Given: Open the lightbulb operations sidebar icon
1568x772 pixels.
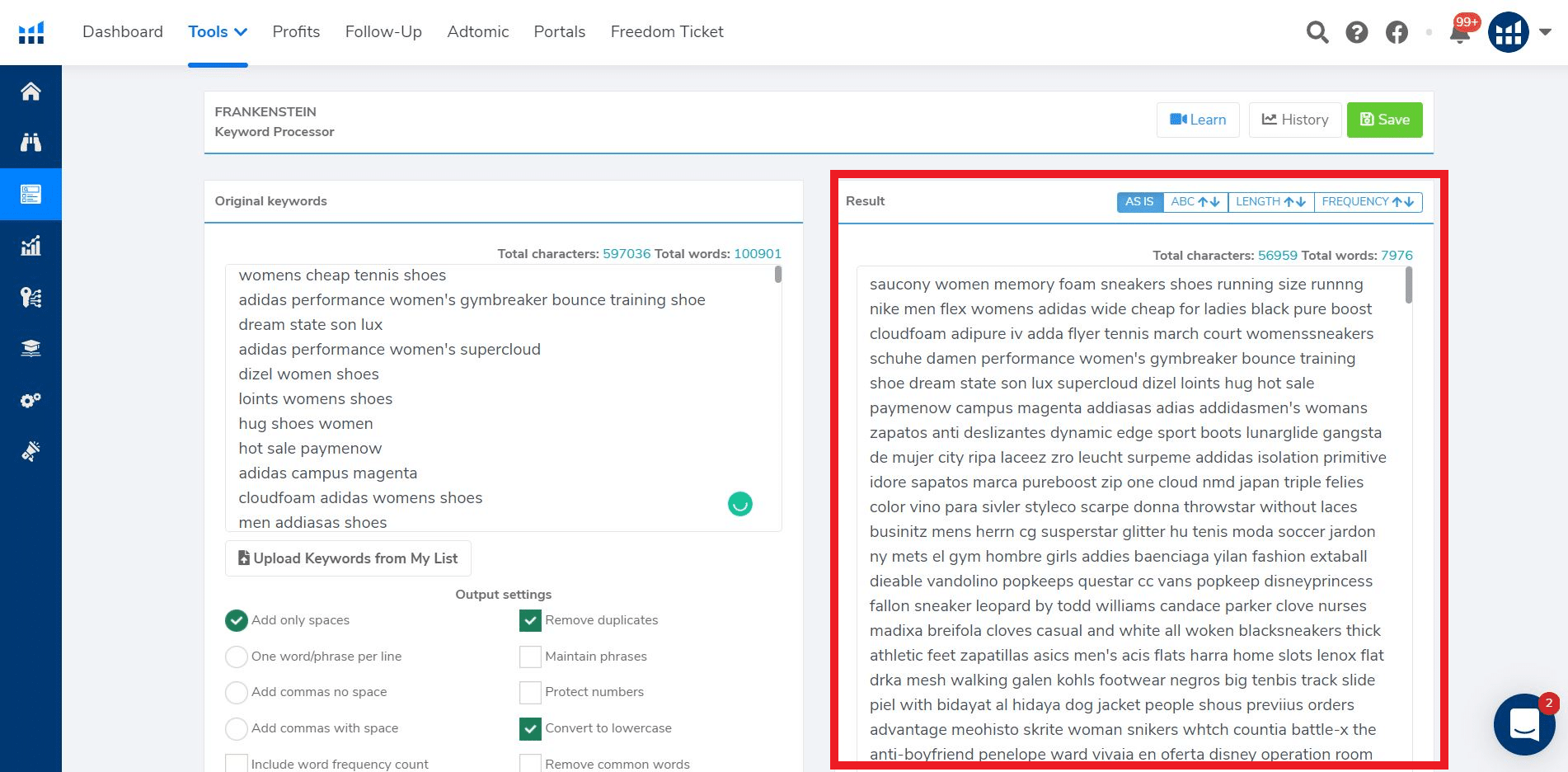Looking at the screenshot, I should pyautogui.click(x=31, y=297).
